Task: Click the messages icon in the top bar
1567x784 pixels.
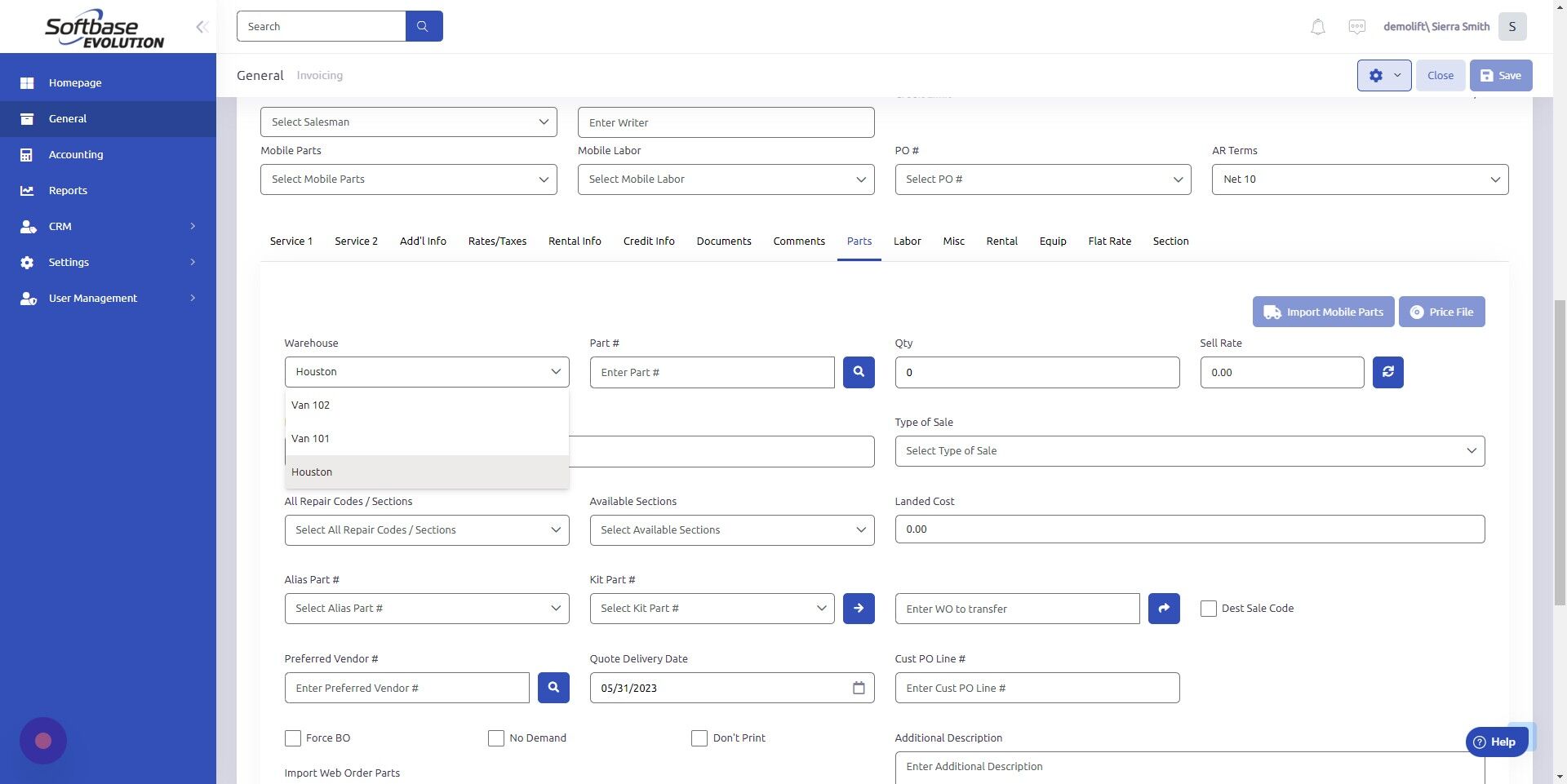Action: [x=1356, y=26]
